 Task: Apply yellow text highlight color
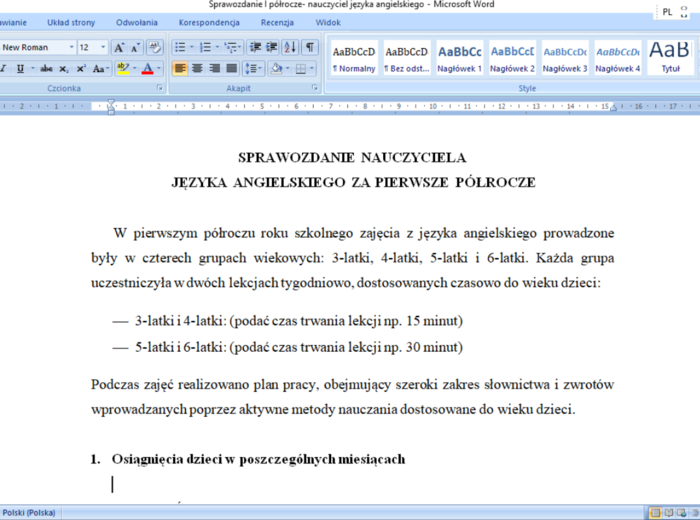coord(122,69)
